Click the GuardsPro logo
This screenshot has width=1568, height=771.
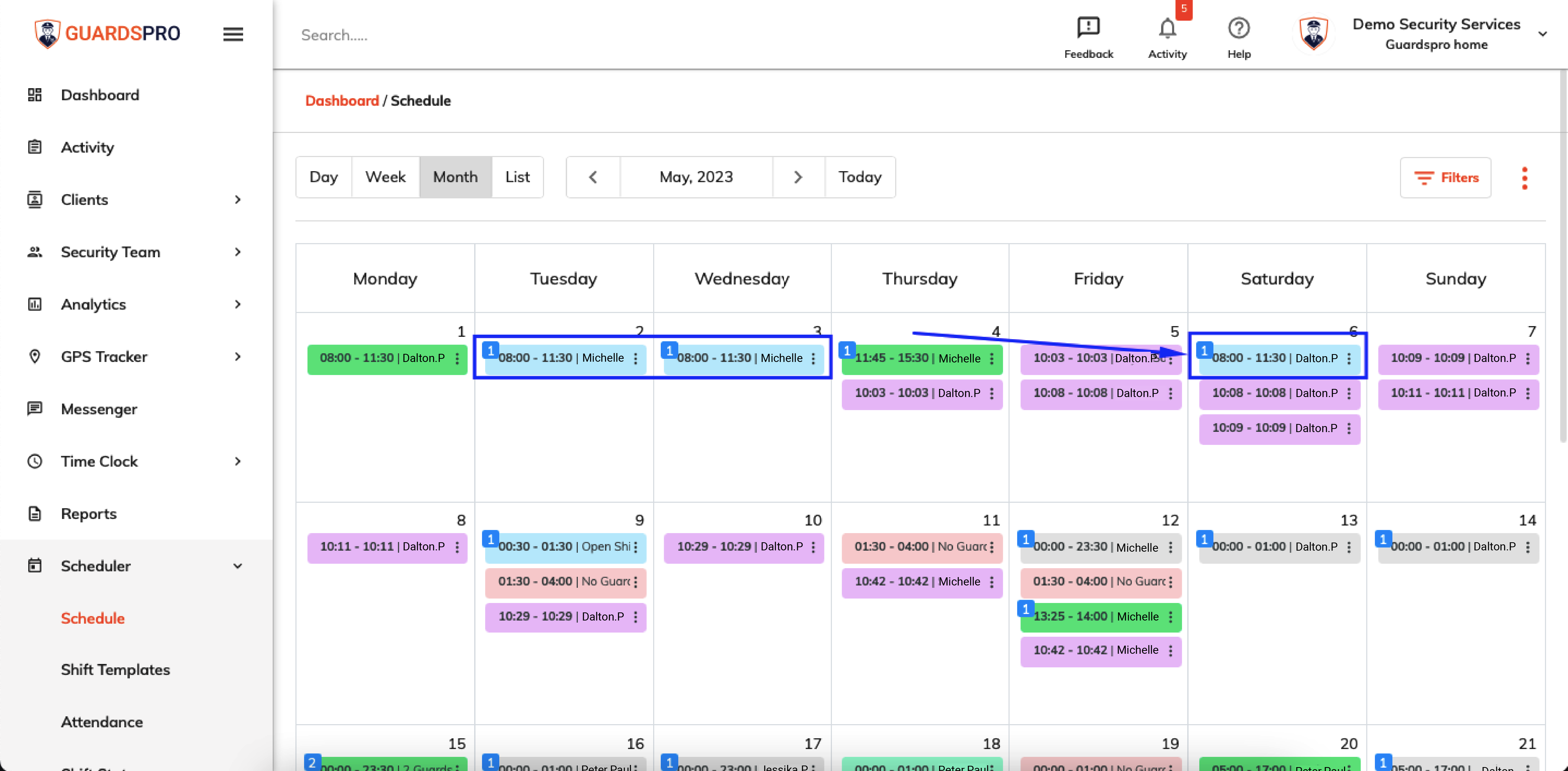tap(108, 33)
